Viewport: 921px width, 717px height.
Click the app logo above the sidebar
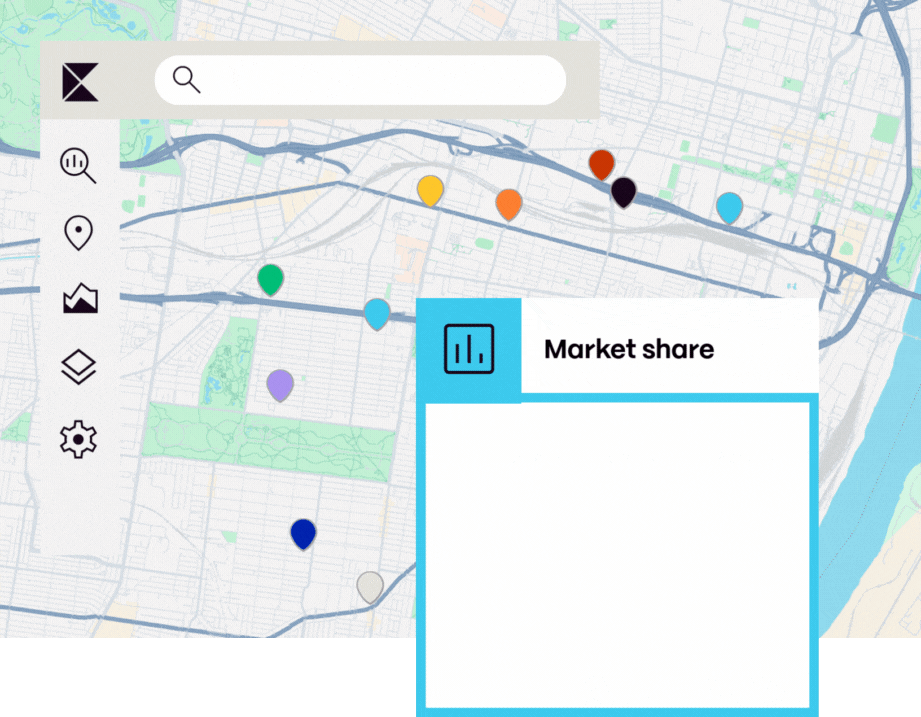coord(78,80)
